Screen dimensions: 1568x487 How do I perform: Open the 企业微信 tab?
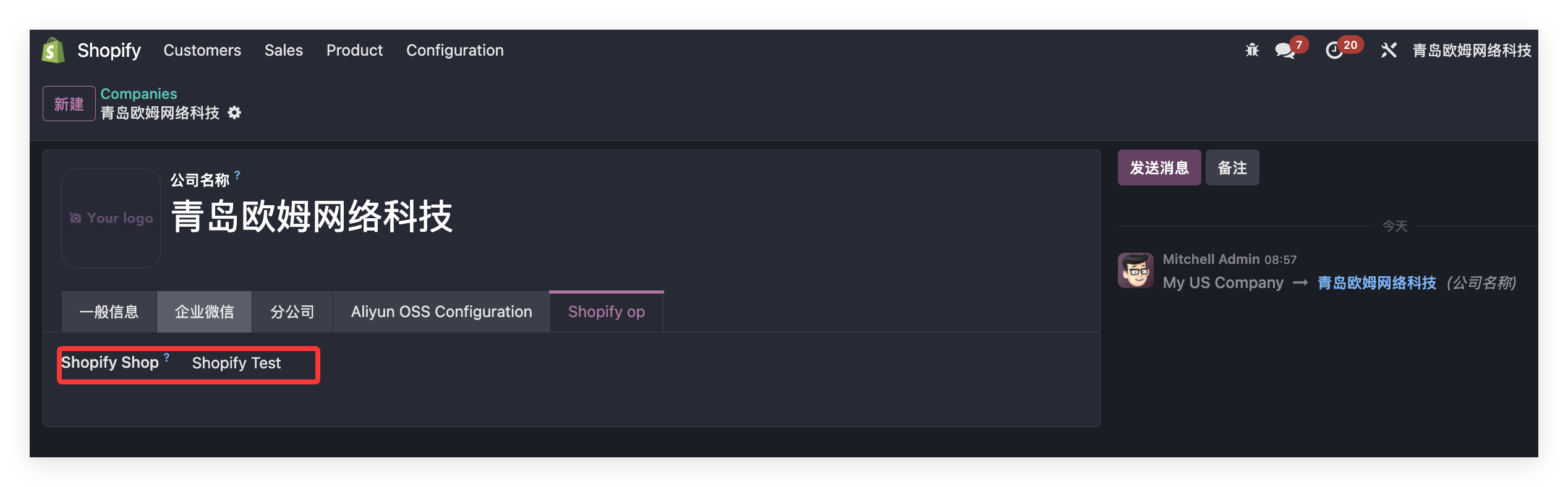(x=204, y=311)
